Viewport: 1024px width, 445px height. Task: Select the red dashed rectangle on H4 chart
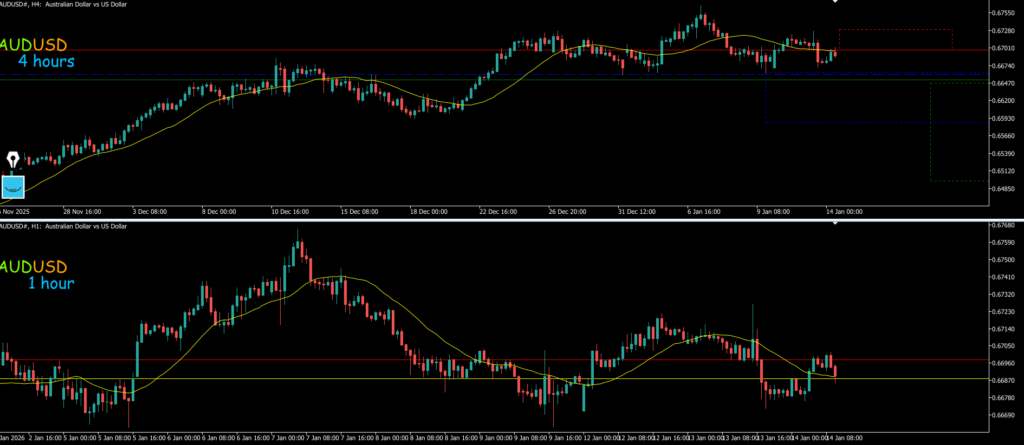coord(895,30)
